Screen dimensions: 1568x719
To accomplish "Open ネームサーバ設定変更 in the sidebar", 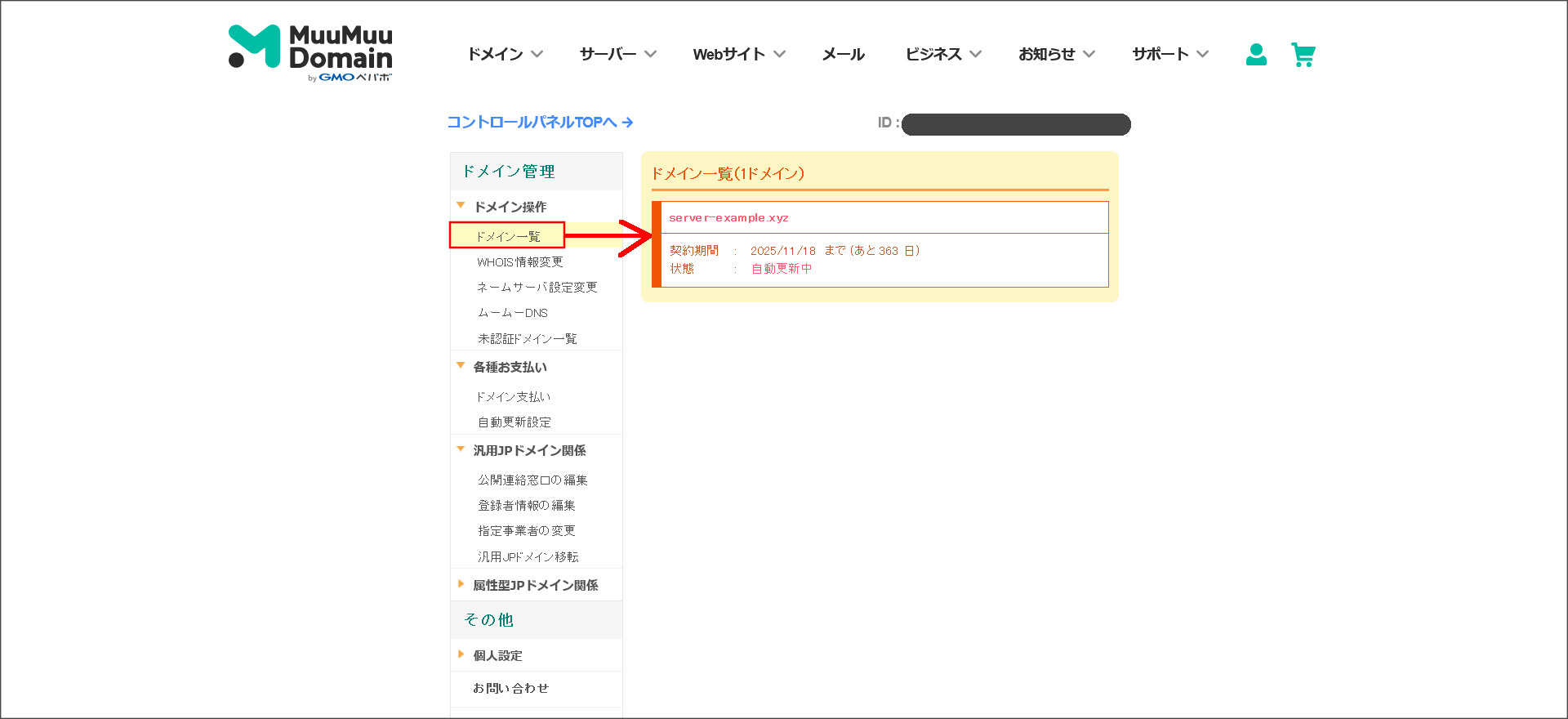I will [537, 288].
